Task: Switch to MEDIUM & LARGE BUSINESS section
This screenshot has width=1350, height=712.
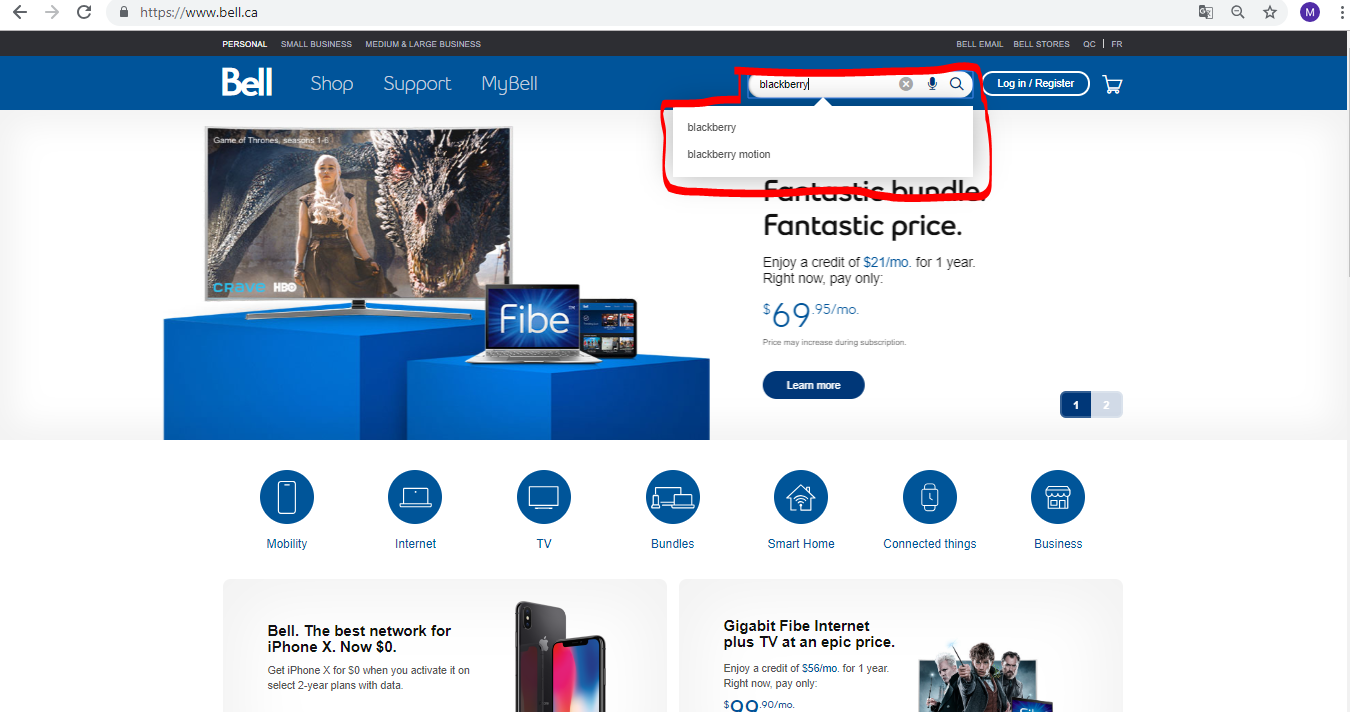Action: tap(423, 44)
